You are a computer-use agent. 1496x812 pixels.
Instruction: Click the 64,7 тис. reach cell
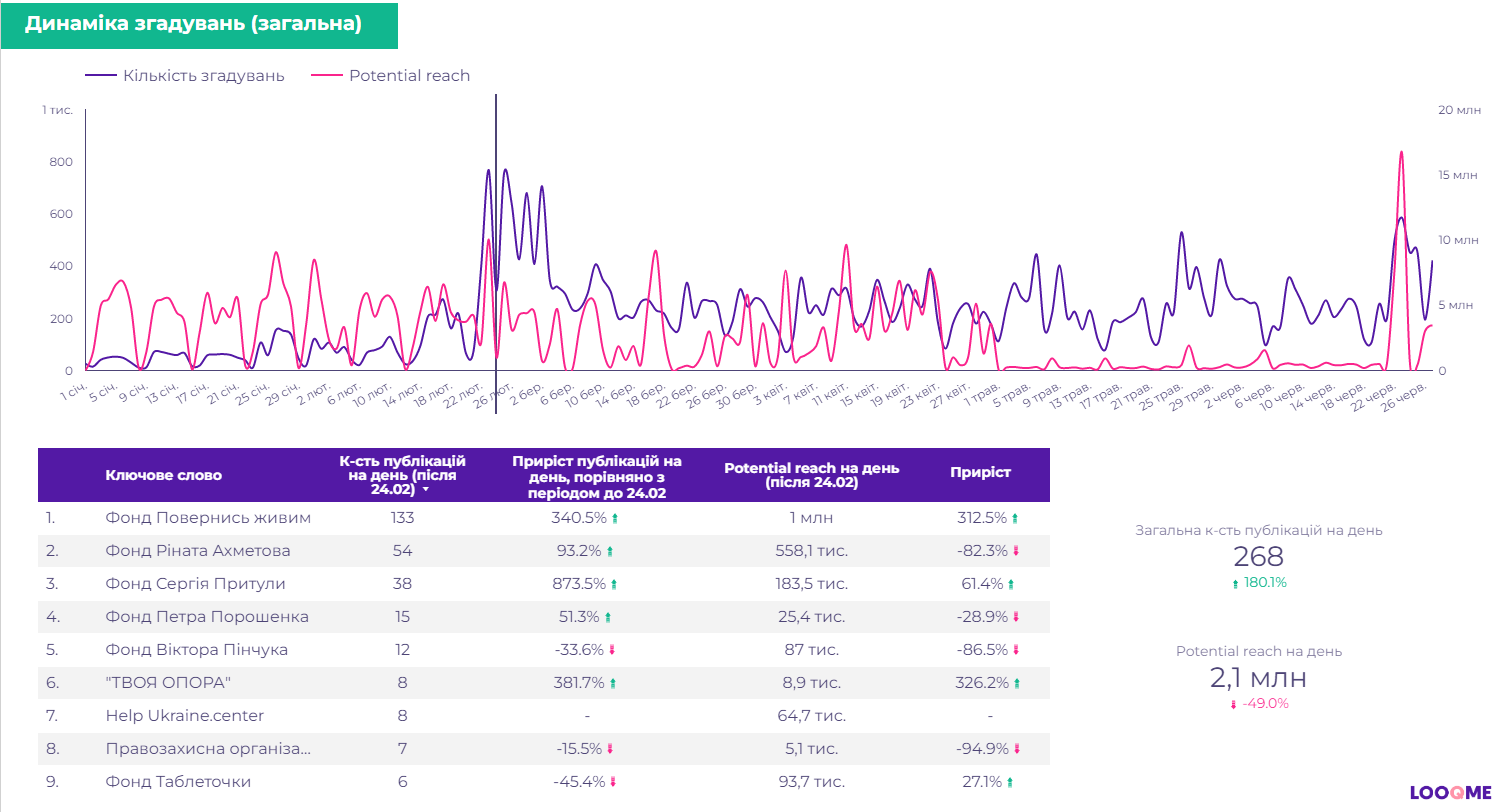tap(811, 716)
